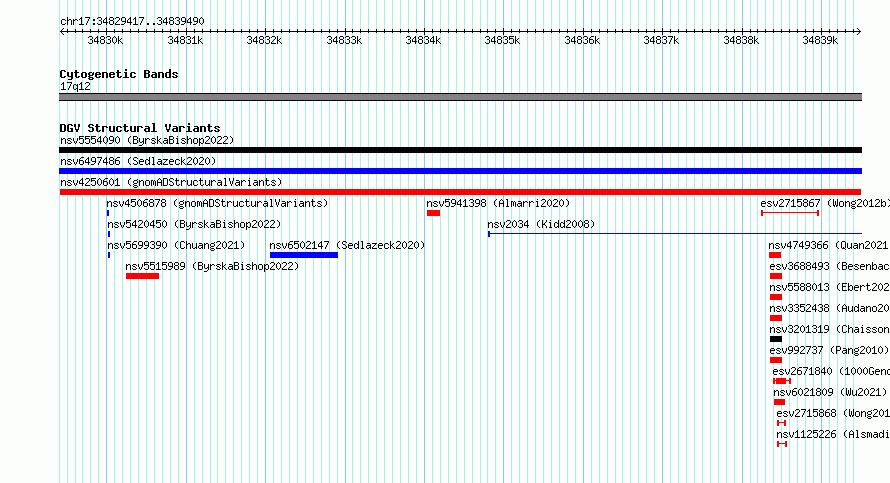This screenshot has height=483, width=890.
Task: Open nsv5554090 (ByrskaBishop2022) label
Action: click(147, 140)
